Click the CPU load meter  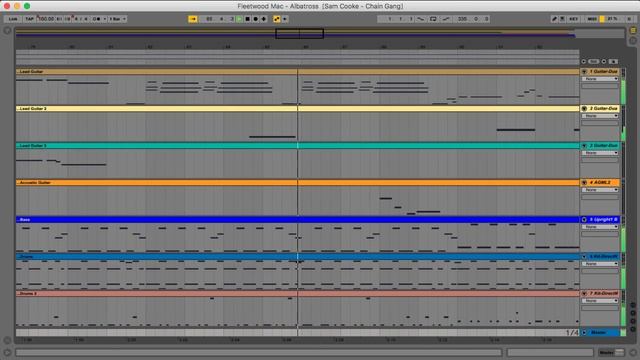612,19
